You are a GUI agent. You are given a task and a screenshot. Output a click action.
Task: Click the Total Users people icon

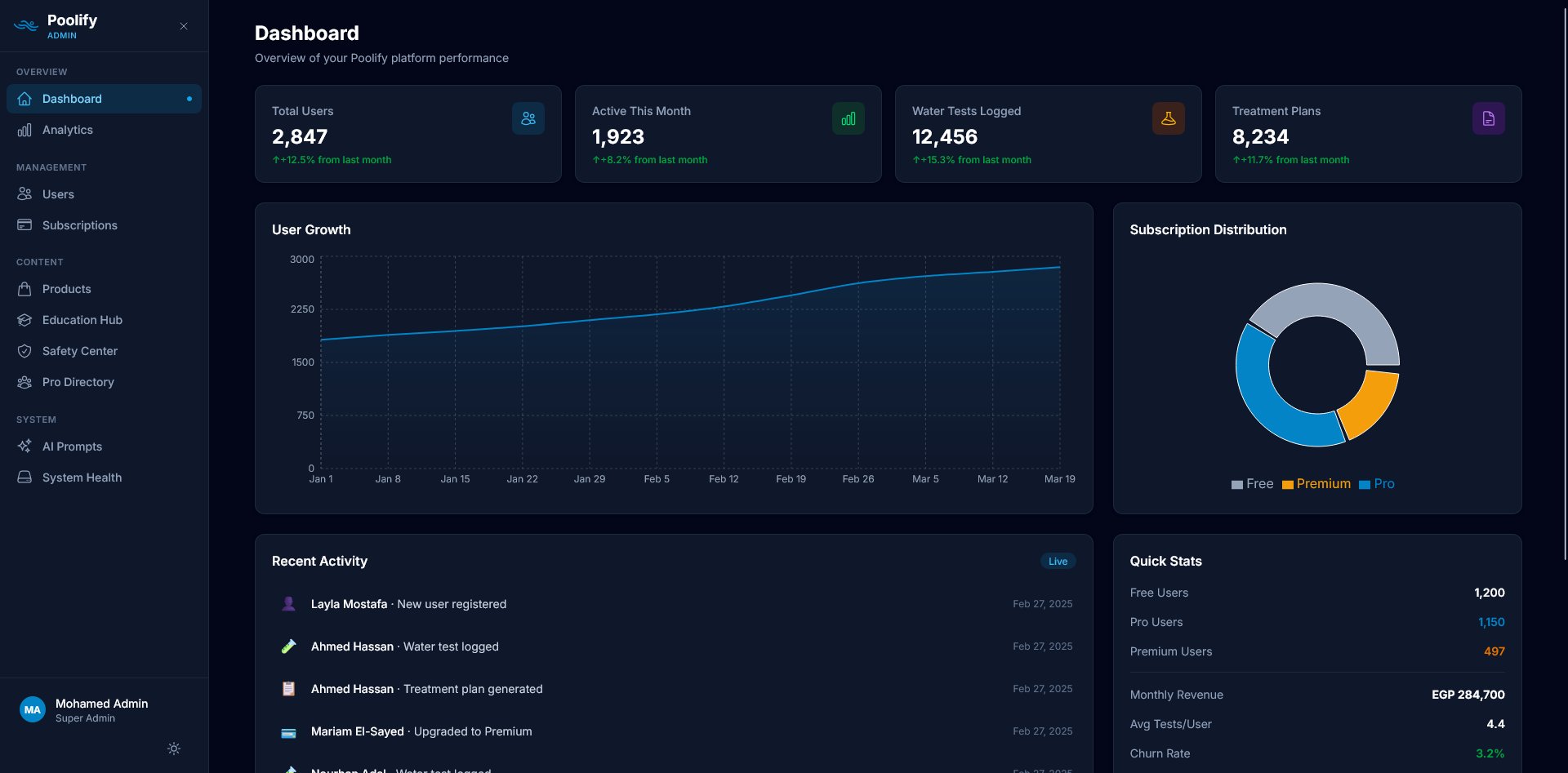click(x=528, y=118)
